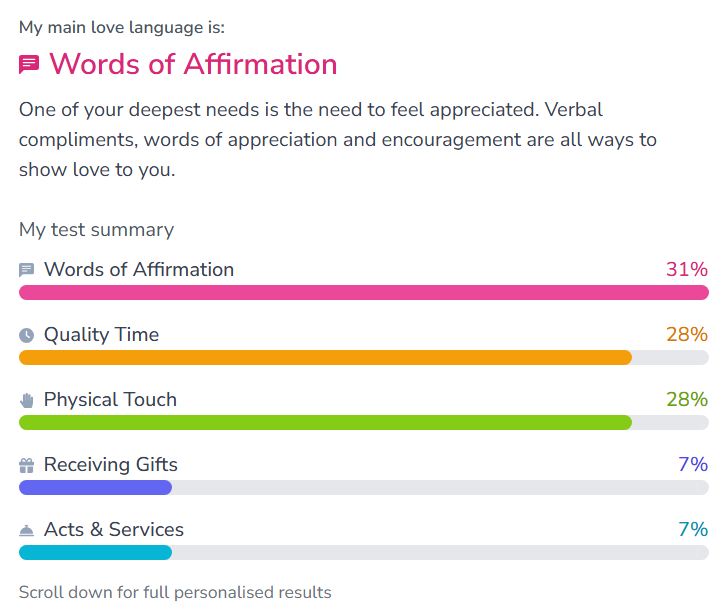Click the pink speech bubble heading icon
728x612 pixels.
click(x=30, y=65)
